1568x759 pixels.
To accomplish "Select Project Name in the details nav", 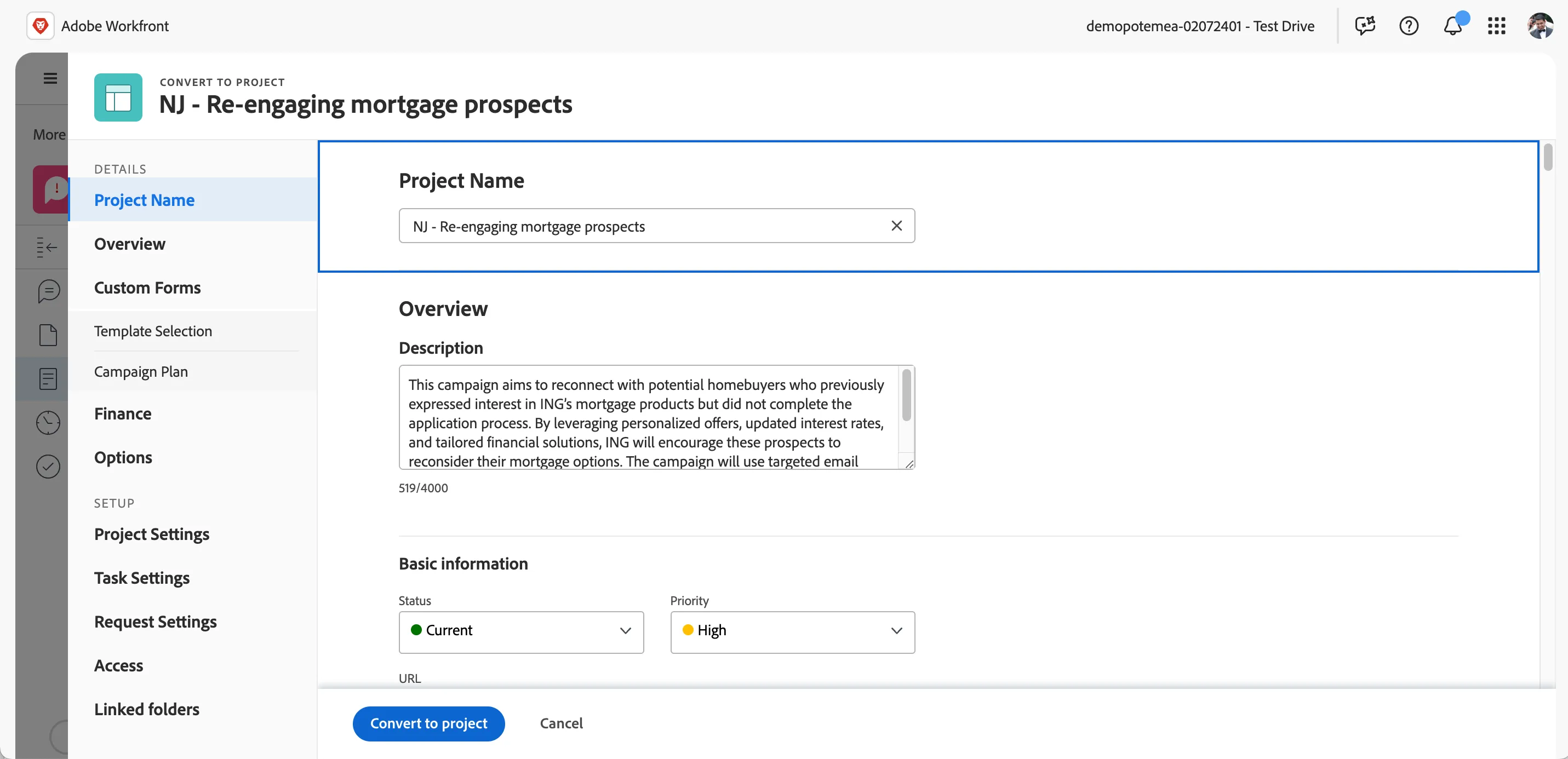I will click(193, 200).
